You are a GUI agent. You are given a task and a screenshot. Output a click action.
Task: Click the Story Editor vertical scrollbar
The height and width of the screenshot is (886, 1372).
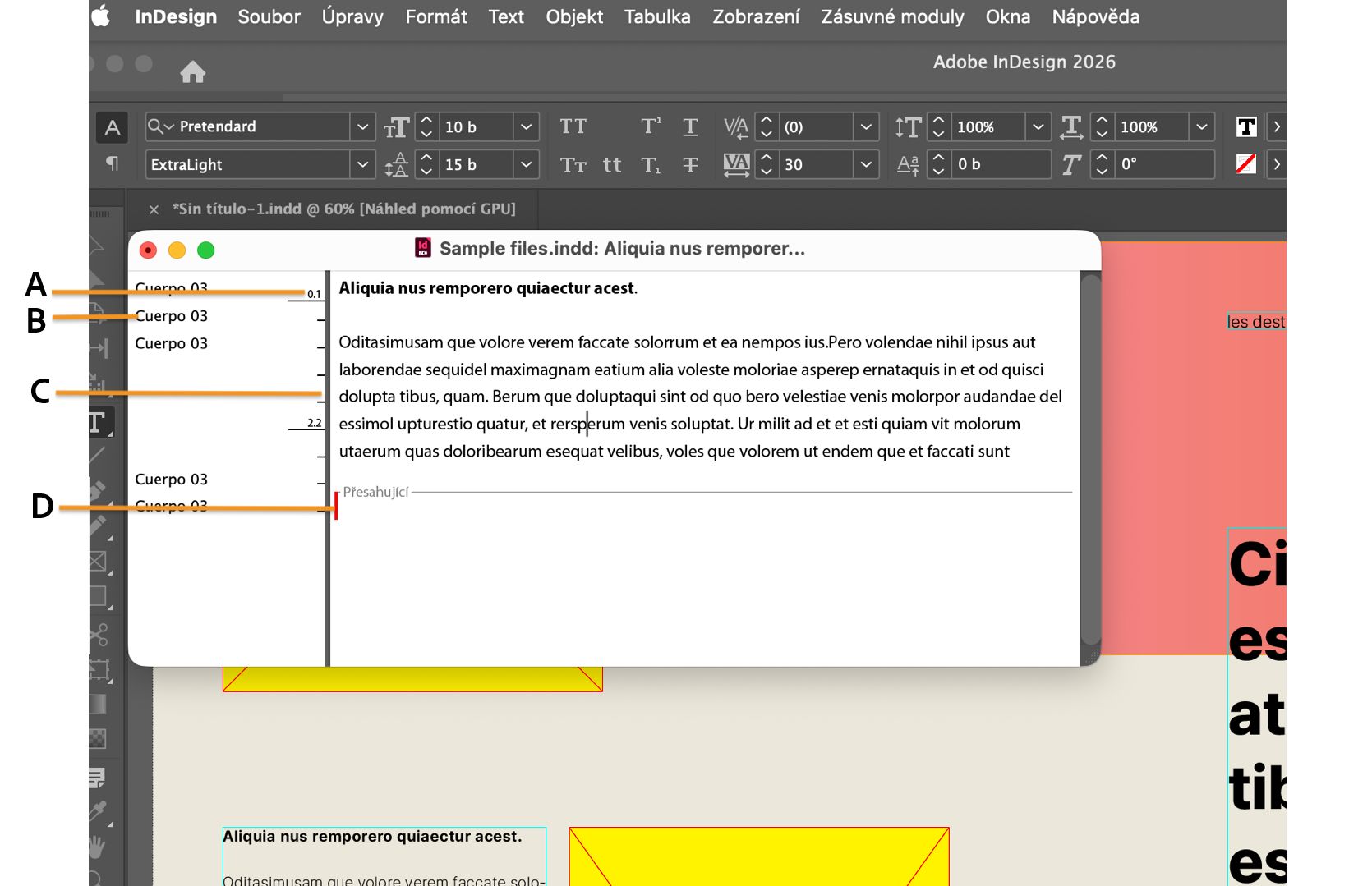tap(1090, 460)
